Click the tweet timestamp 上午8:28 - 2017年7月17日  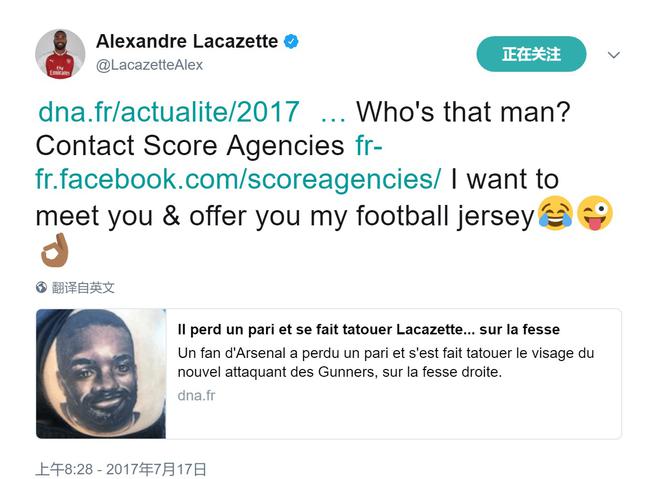(x=121, y=469)
